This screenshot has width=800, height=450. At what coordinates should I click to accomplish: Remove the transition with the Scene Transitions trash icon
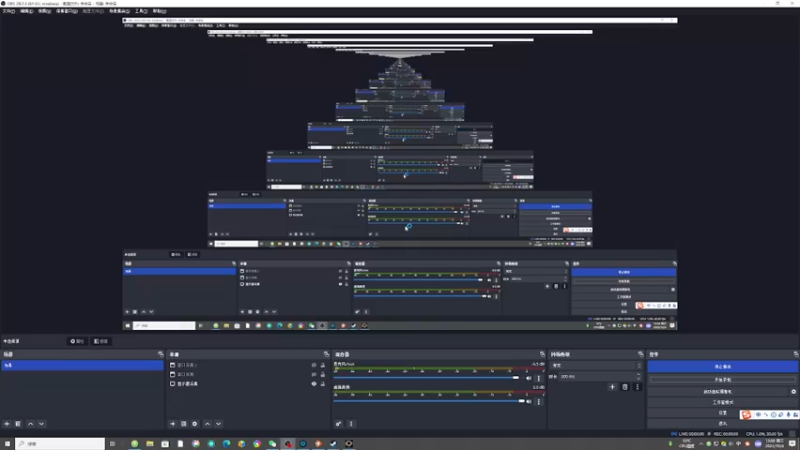625,387
